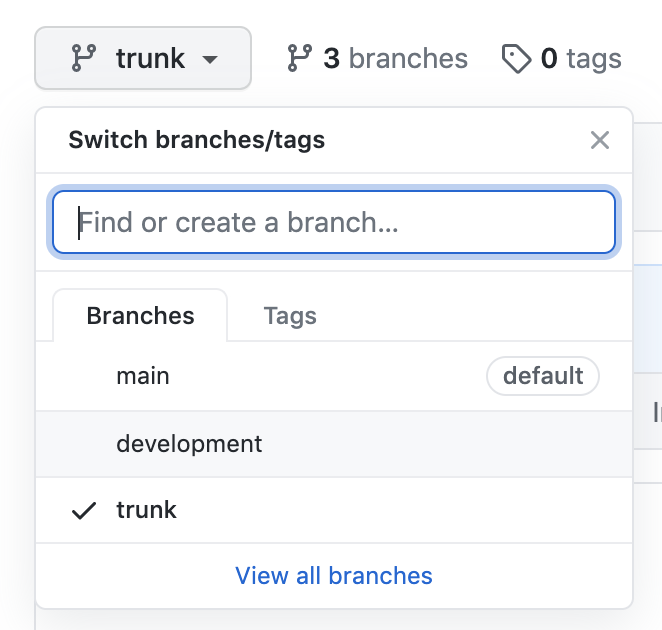662x630 pixels.
Task: Click the git branch icon on the trunk button
Action: (x=83, y=59)
